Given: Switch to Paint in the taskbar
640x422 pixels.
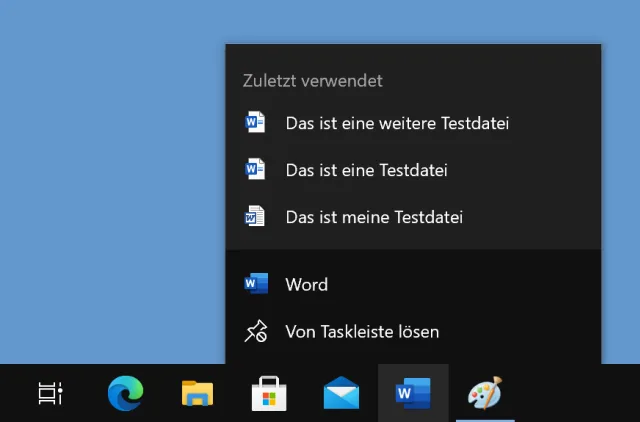Looking at the screenshot, I should [485, 393].
